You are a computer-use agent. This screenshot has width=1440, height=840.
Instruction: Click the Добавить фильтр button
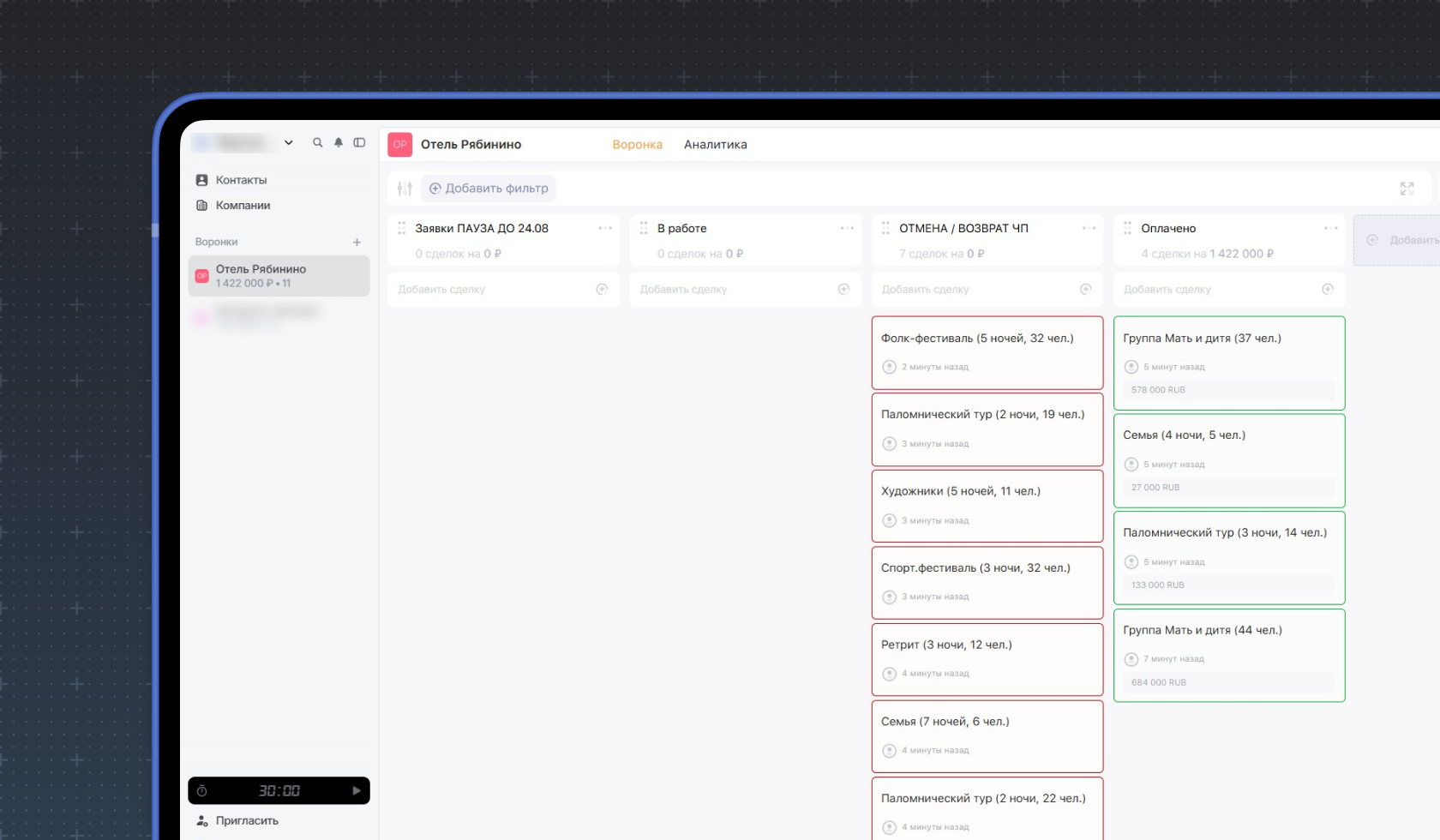(x=489, y=189)
